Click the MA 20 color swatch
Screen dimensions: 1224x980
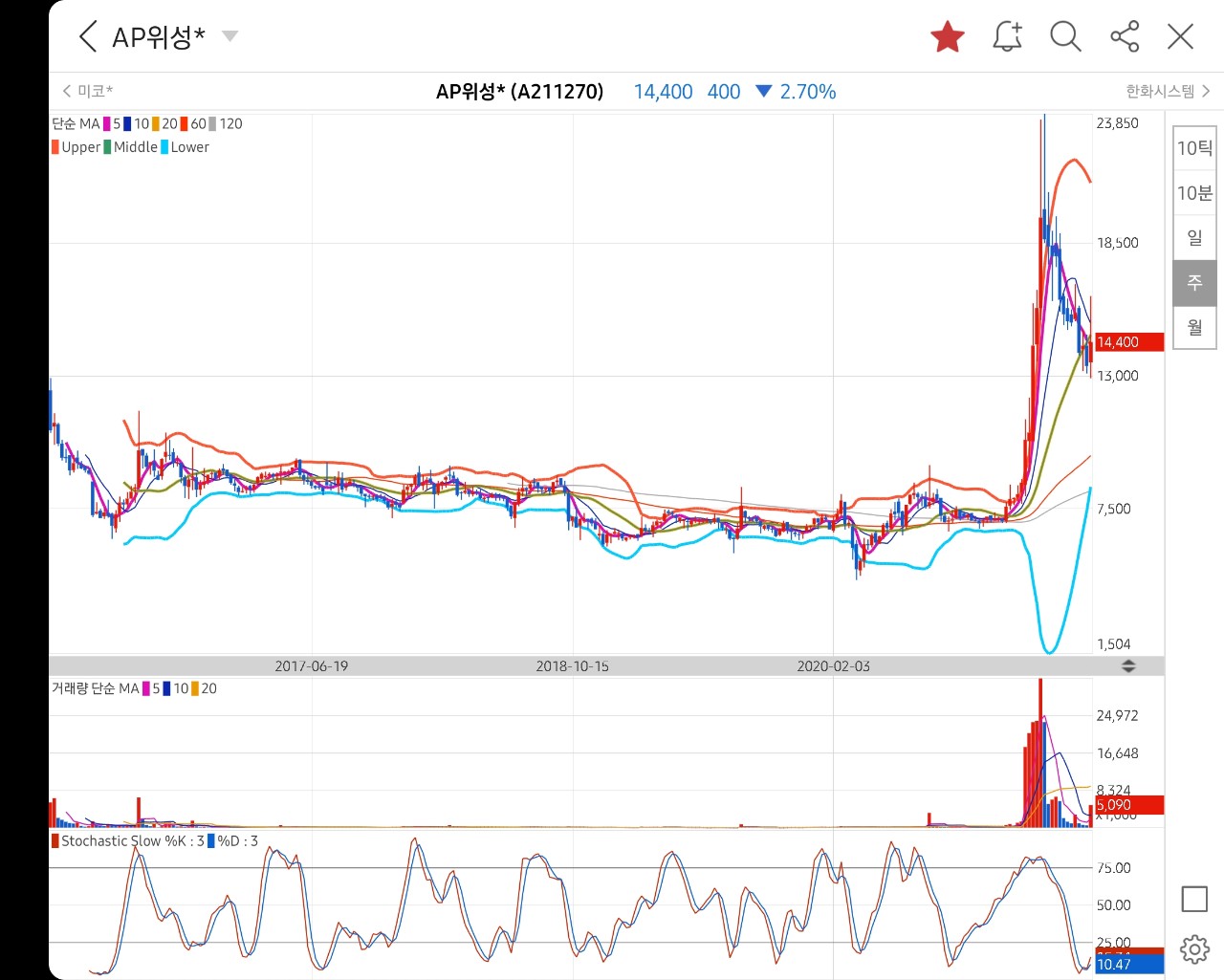(156, 124)
